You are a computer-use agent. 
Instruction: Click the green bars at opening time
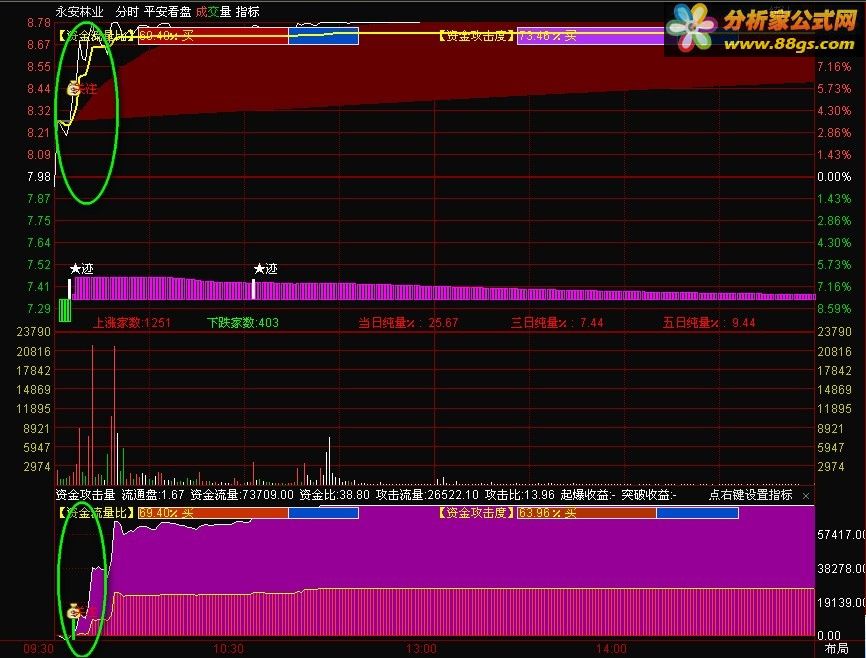pyautogui.click(x=65, y=310)
